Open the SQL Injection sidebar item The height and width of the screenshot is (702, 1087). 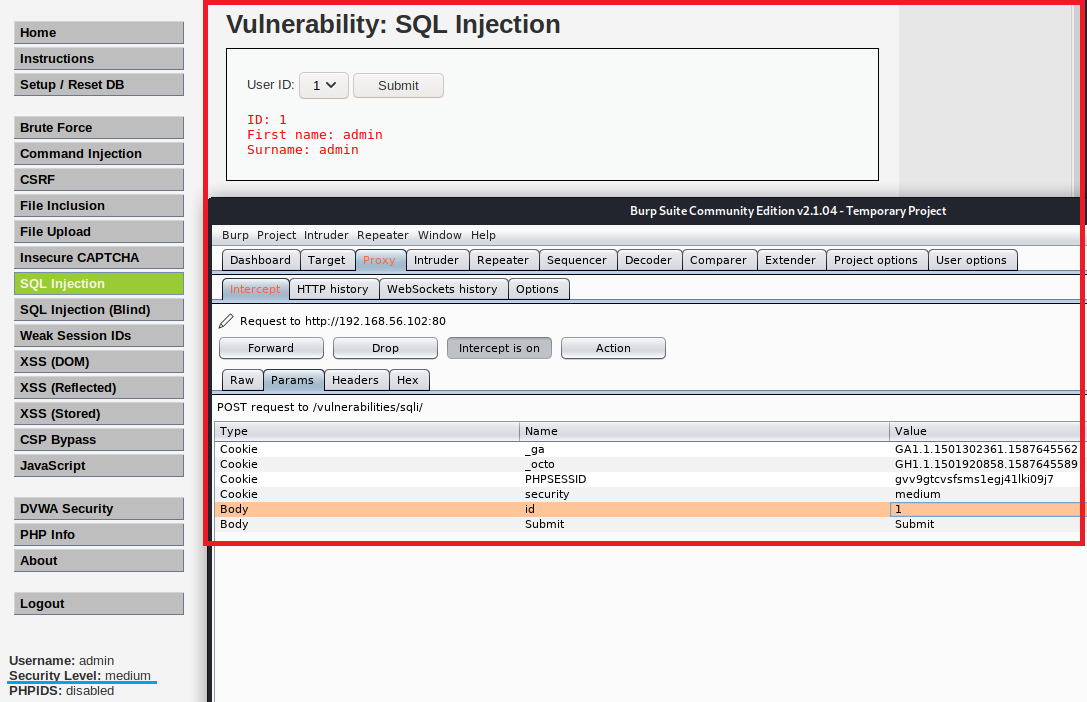click(98, 283)
